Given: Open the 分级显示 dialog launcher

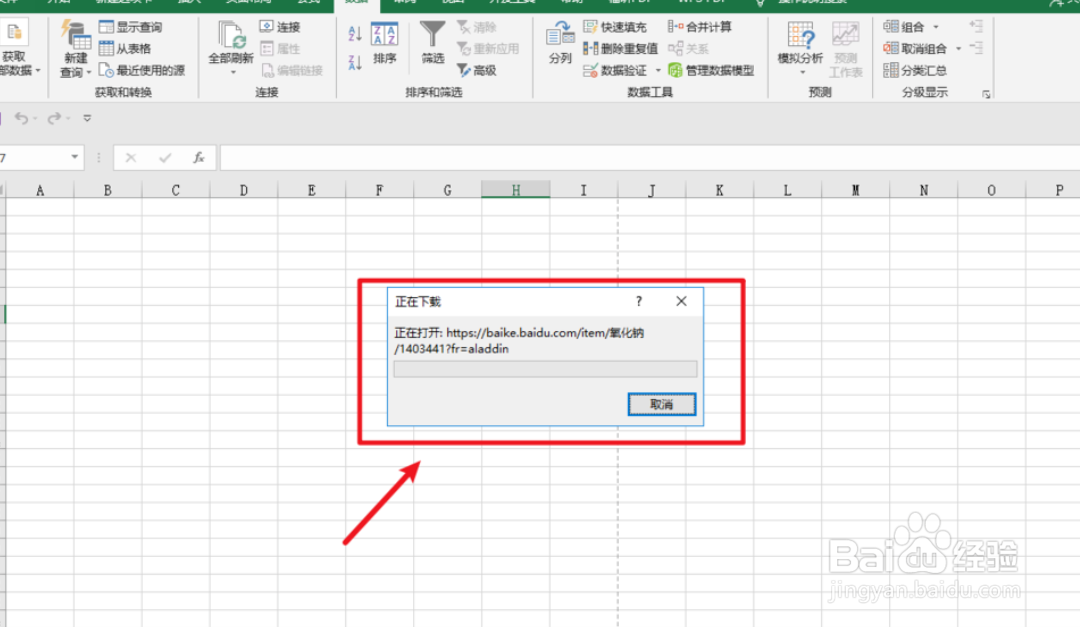Looking at the screenshot, I should pos(986,94).
